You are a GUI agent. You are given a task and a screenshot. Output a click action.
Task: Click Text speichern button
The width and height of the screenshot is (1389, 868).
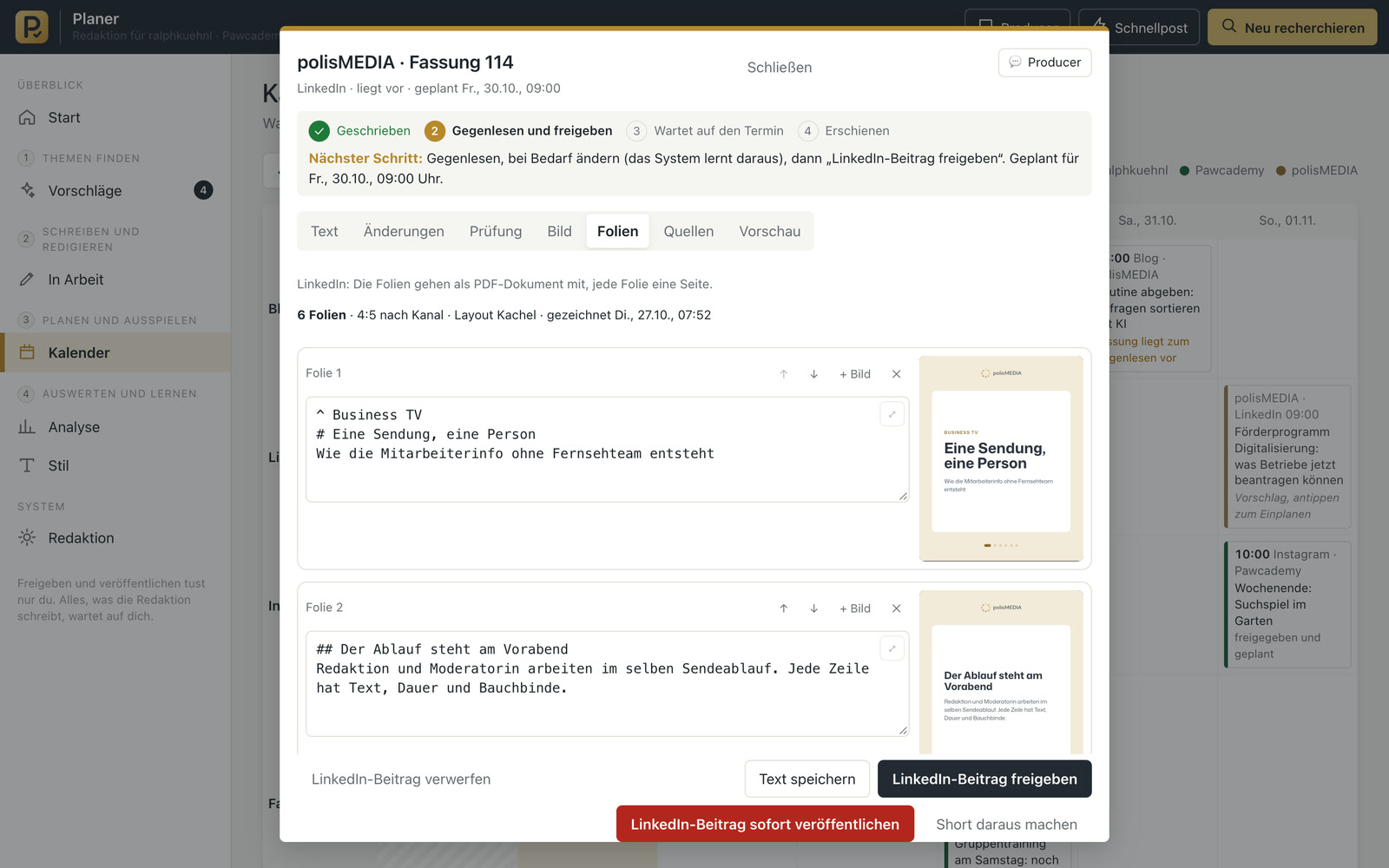(x=807, y=779)
